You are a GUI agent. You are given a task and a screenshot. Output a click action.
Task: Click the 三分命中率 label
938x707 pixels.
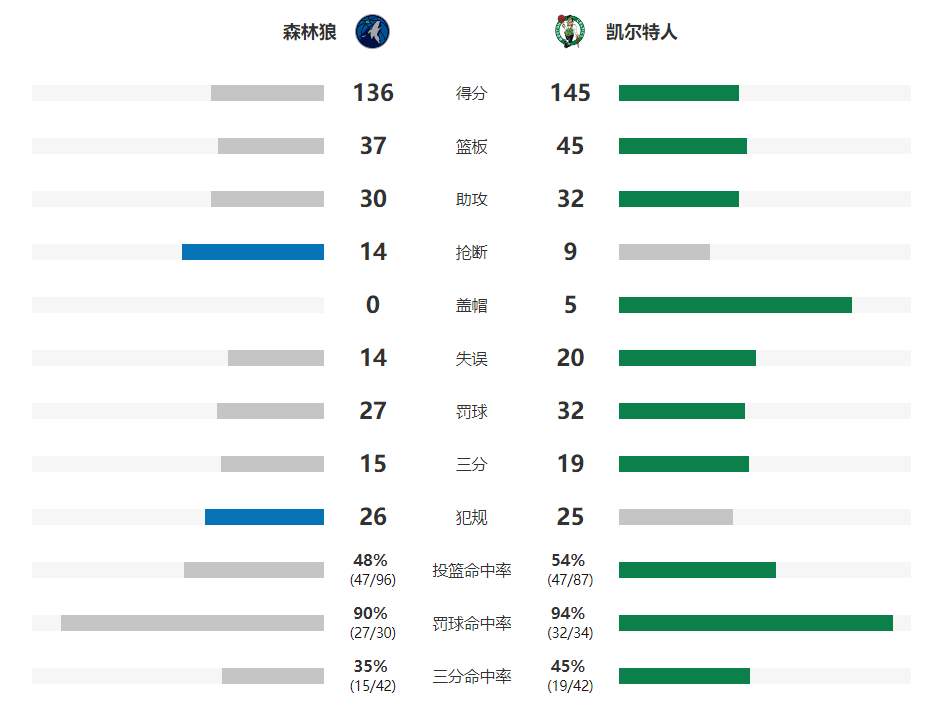[x=471, y=676]
